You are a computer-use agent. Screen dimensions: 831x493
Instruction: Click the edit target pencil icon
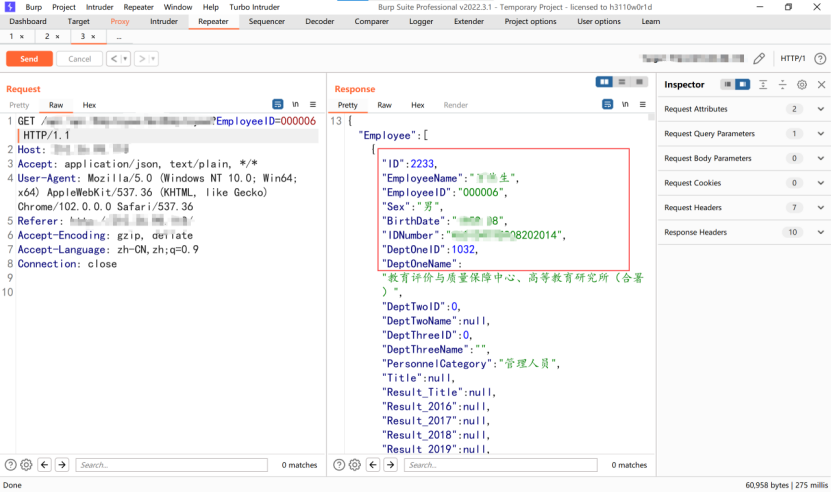tap(759, 58)
